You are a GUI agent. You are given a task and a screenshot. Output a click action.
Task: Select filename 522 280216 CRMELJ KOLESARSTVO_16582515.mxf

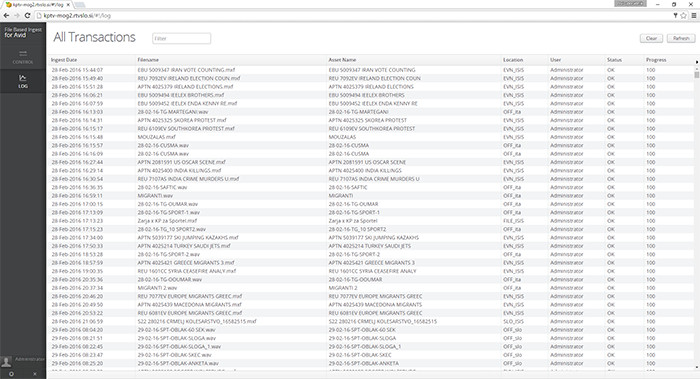pos(197,321)
